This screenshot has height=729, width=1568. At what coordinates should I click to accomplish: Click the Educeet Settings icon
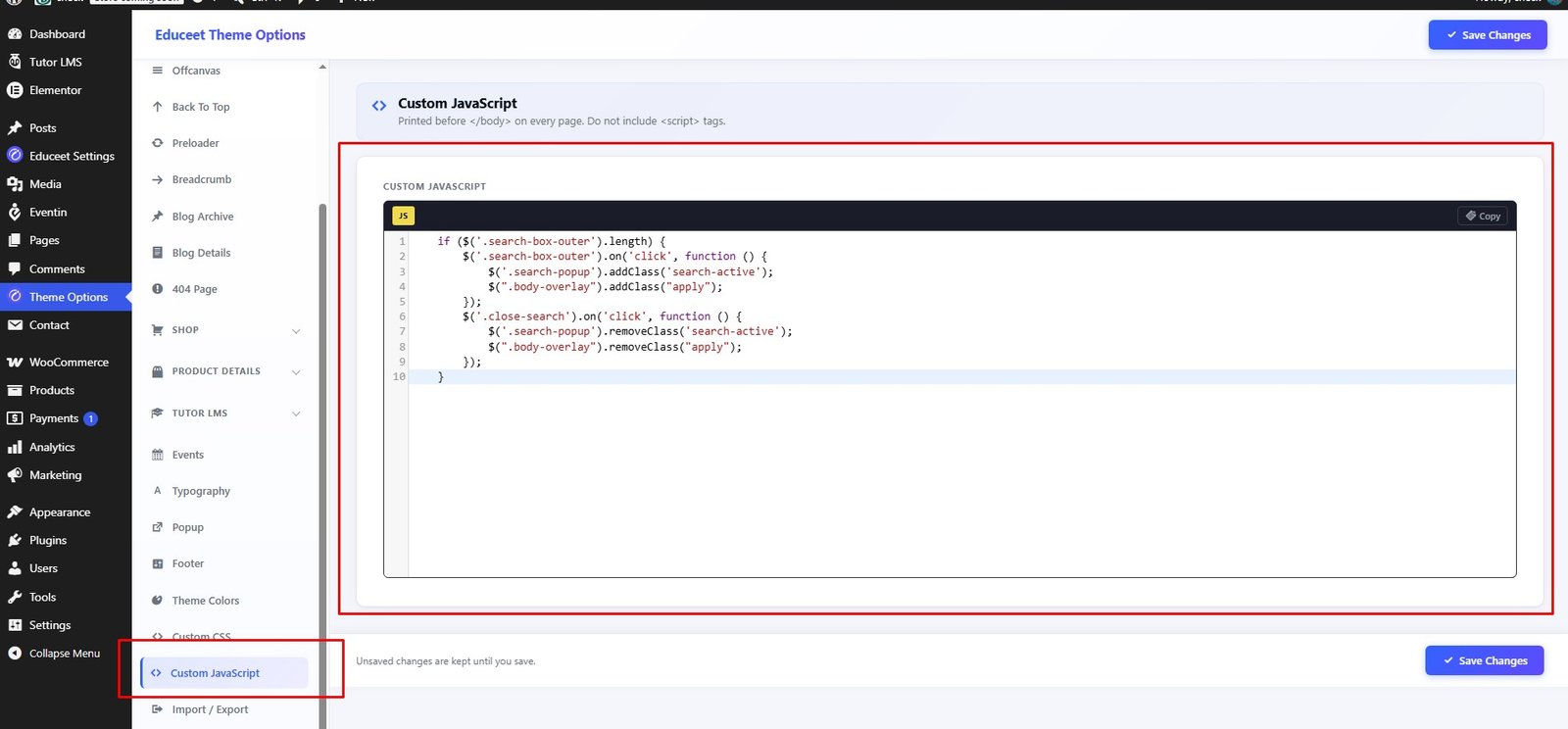15,156
